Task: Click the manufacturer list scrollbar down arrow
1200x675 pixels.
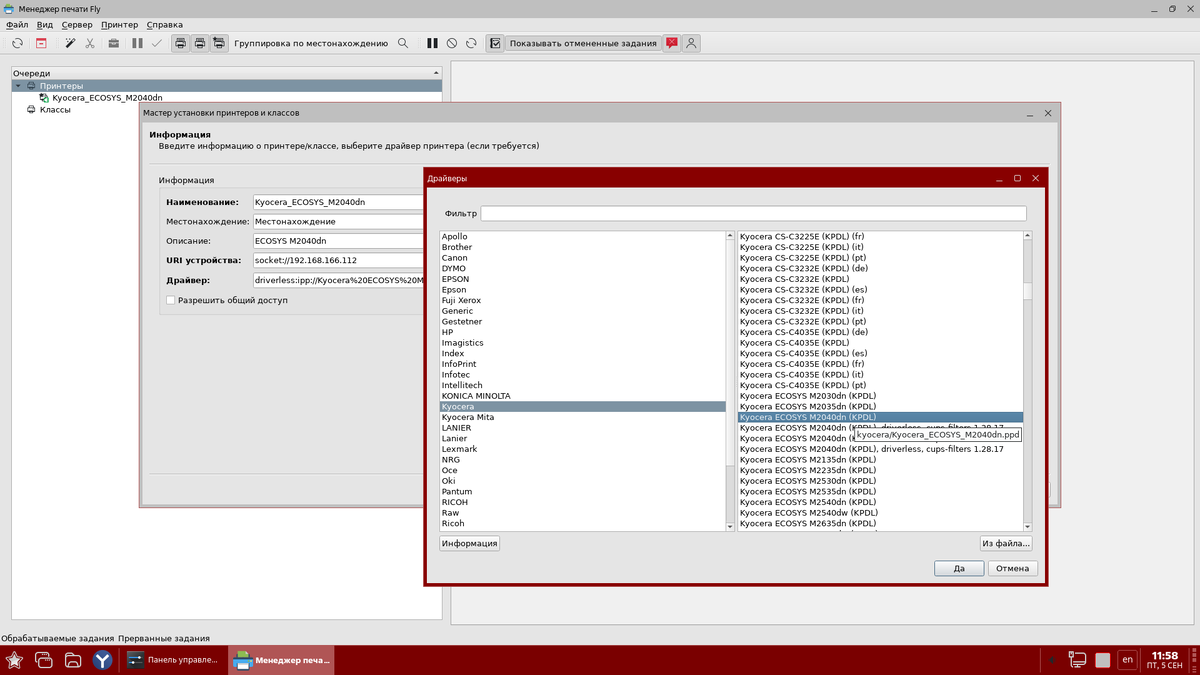Action: pos(730,526)
